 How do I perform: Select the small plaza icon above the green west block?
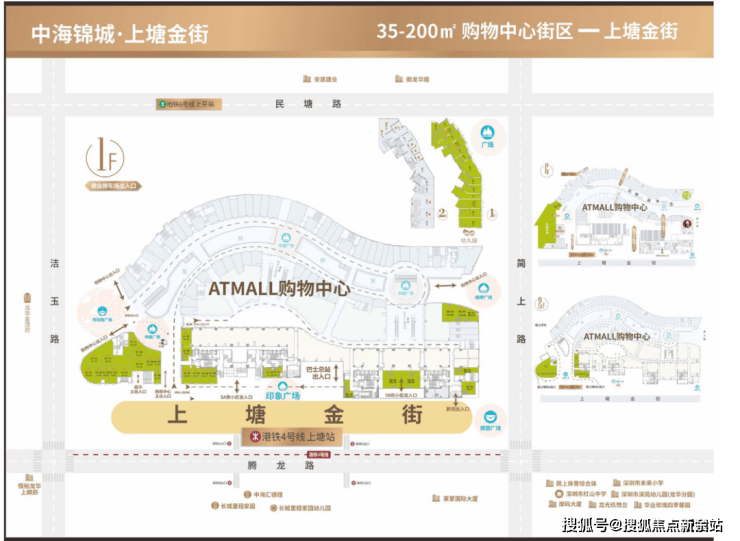pyautogui.click(x=152, y=332)
